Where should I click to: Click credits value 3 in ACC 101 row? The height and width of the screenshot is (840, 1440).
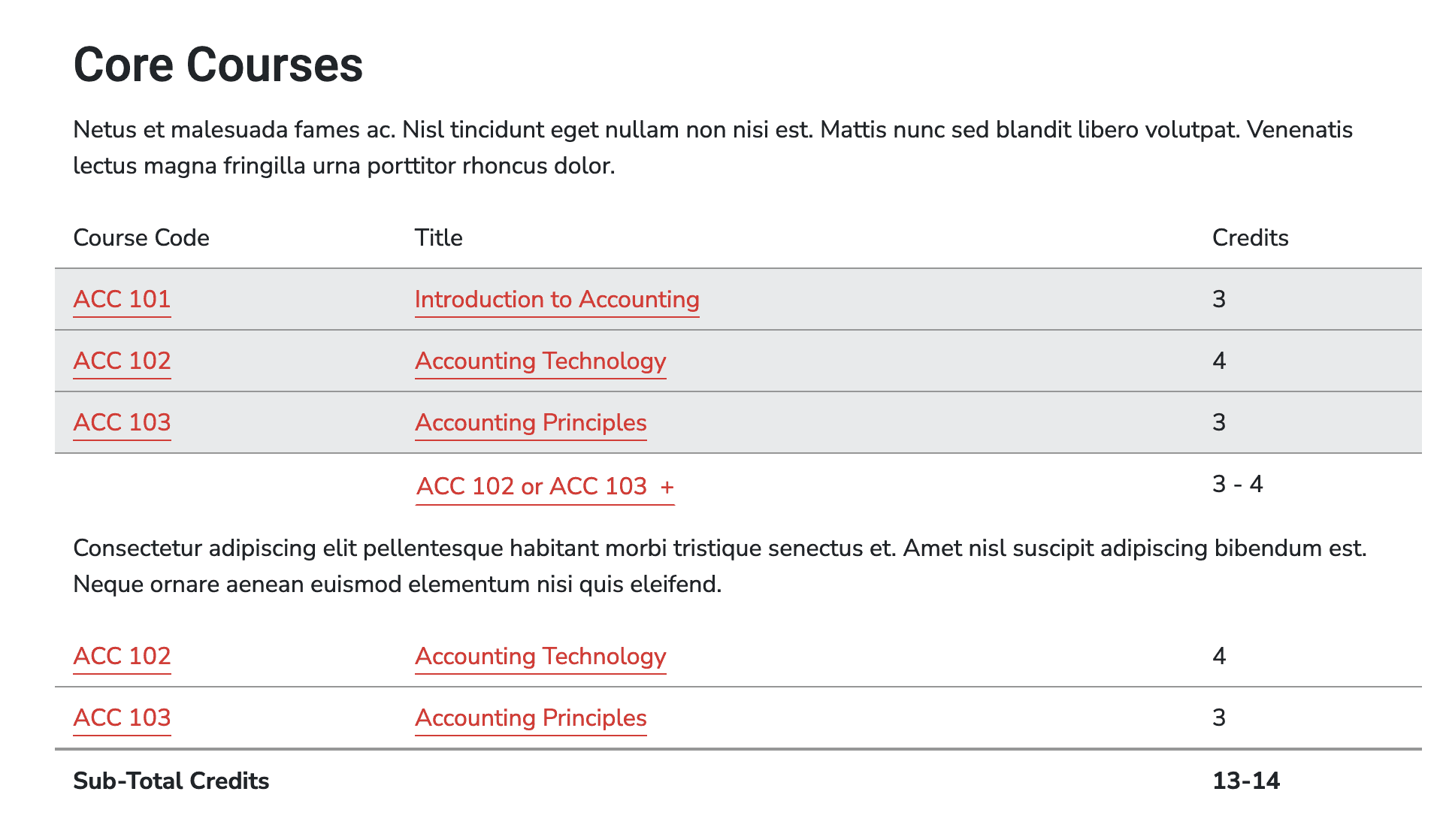[1219, 300]
